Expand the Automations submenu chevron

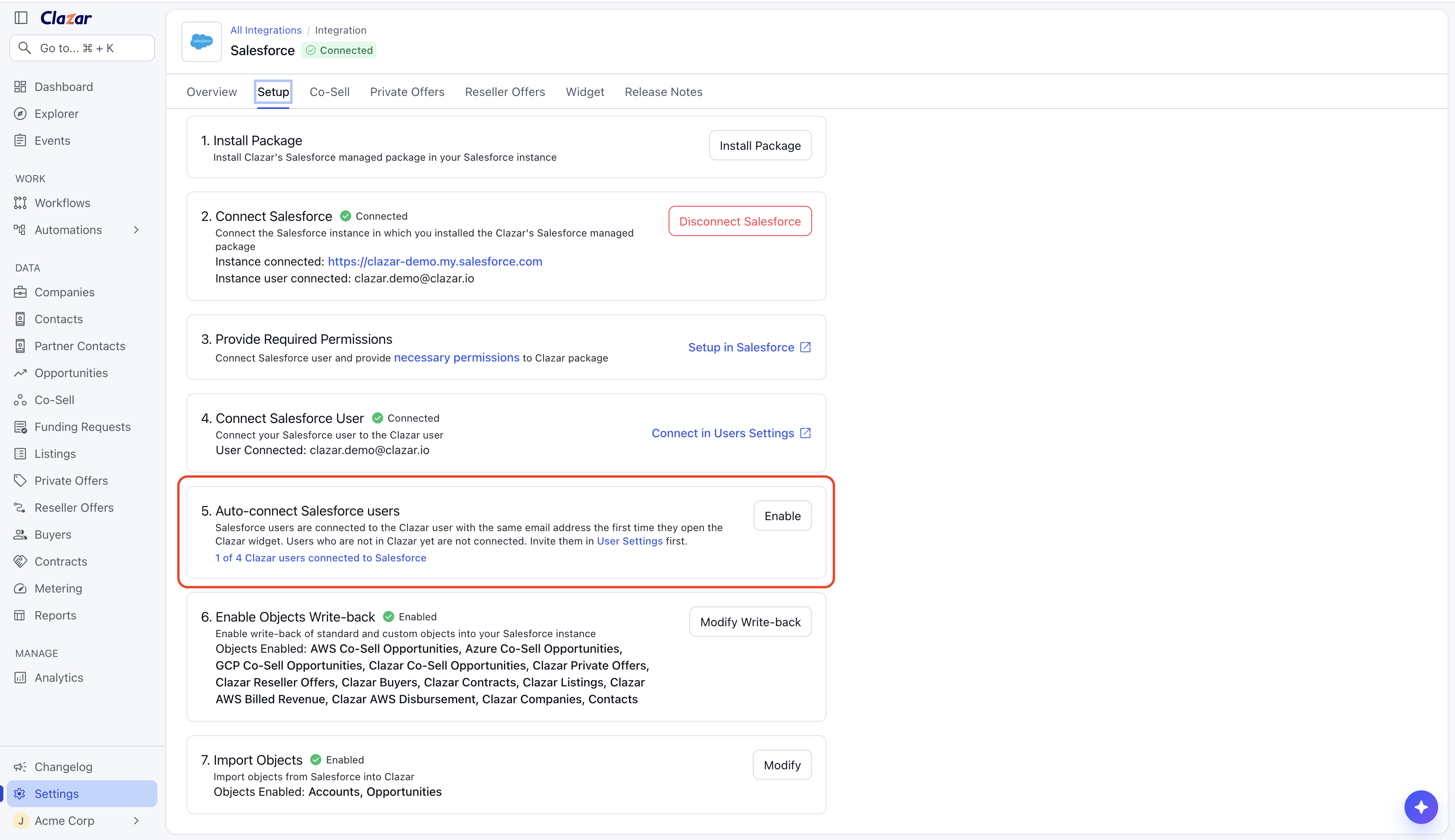point(136,230)
